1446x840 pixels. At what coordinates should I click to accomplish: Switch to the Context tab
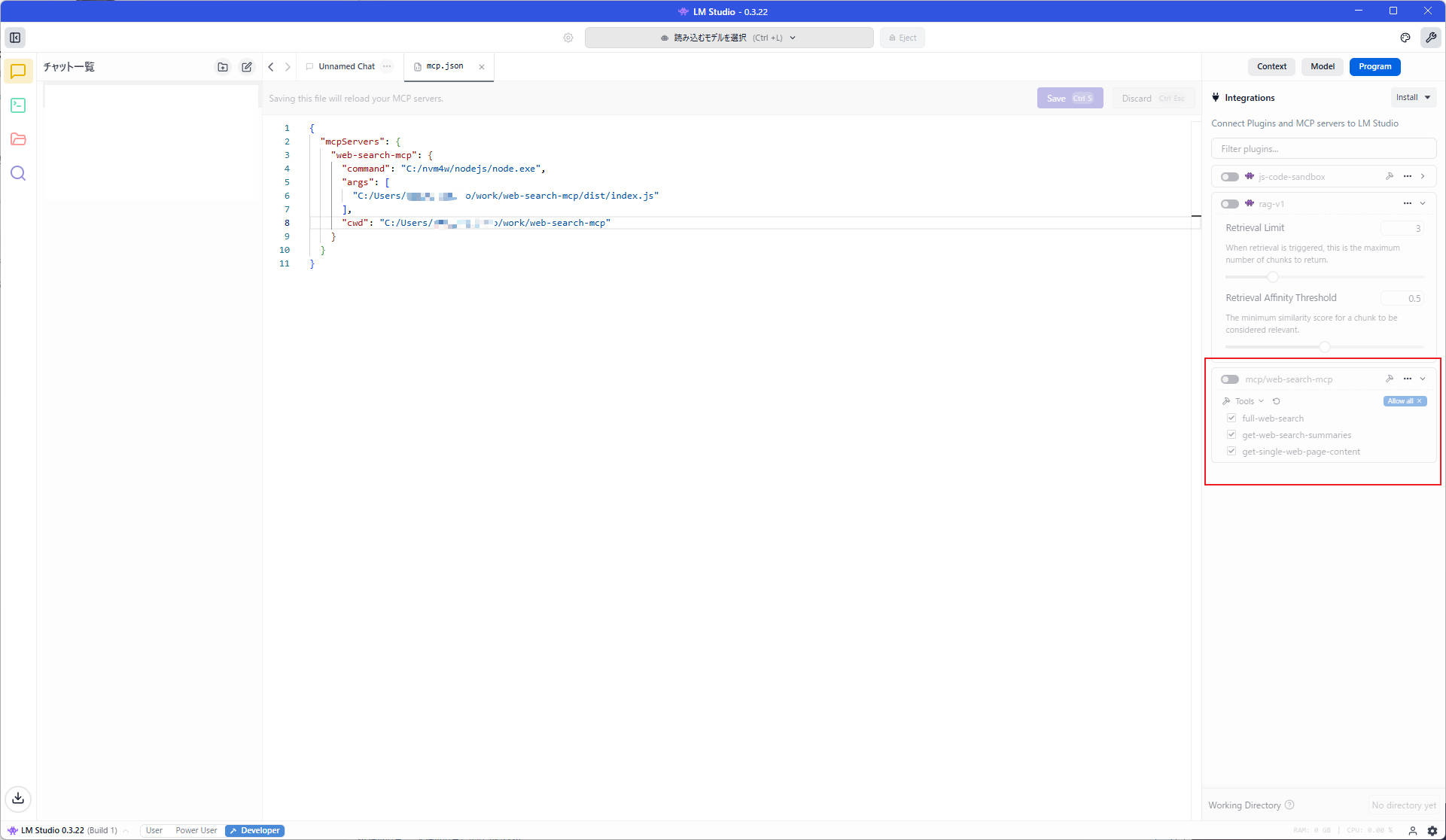click(x=1271, y=66)
